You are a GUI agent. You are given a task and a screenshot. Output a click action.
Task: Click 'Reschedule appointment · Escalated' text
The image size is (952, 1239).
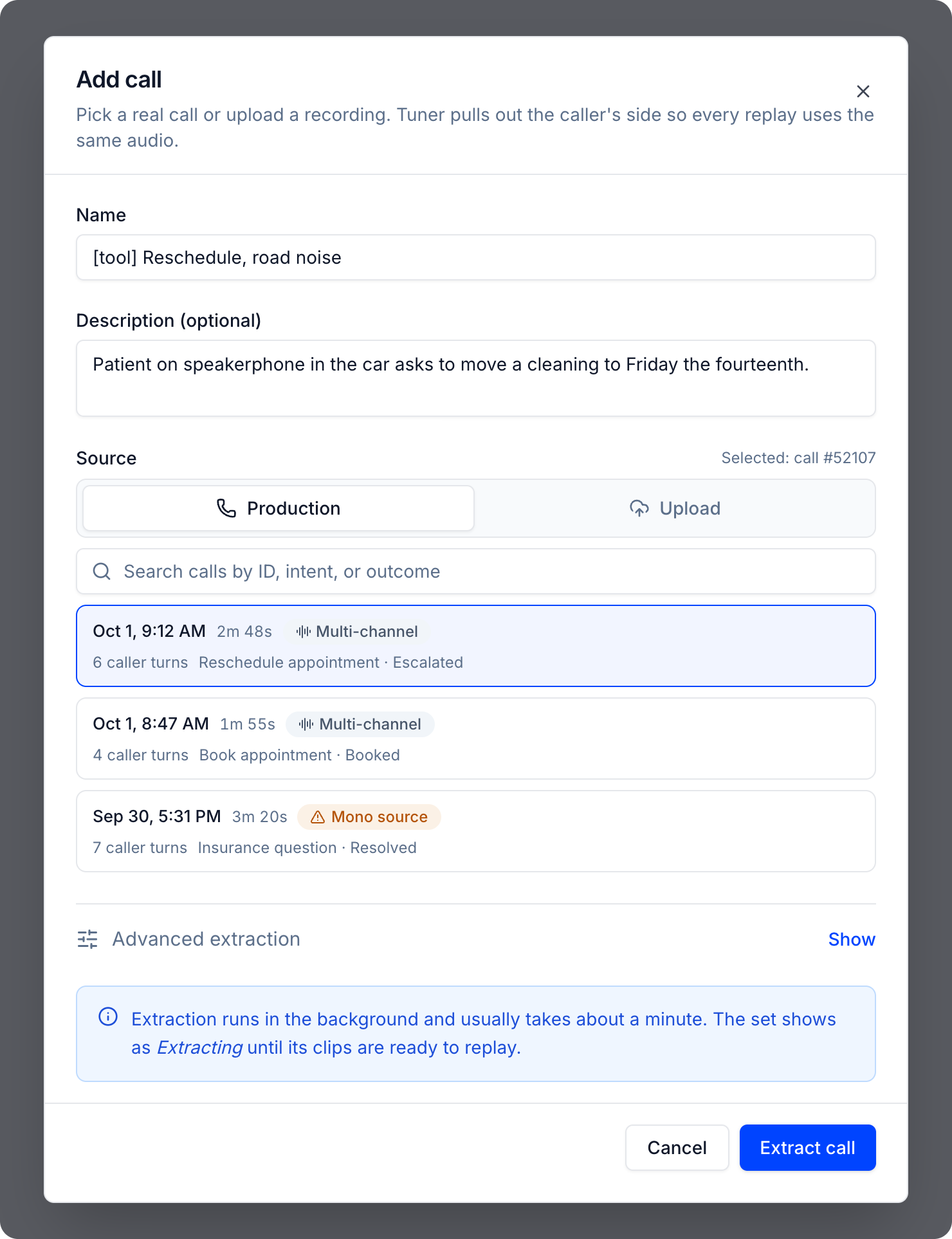point(331,663)
